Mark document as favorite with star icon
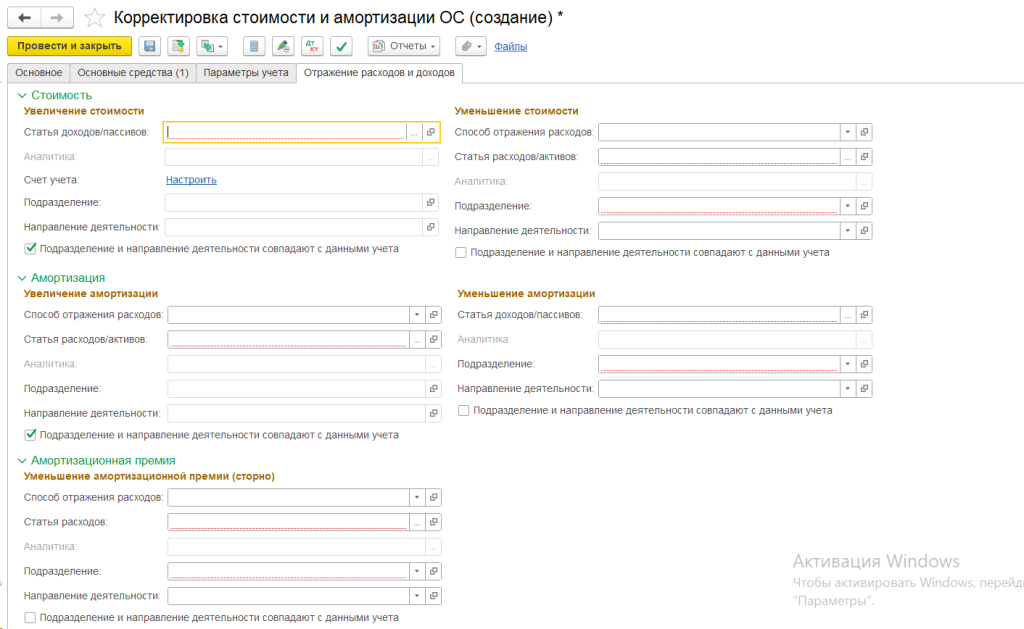Image resolution: width=1024 pixels, height=629 pixels. pos(93,18)
